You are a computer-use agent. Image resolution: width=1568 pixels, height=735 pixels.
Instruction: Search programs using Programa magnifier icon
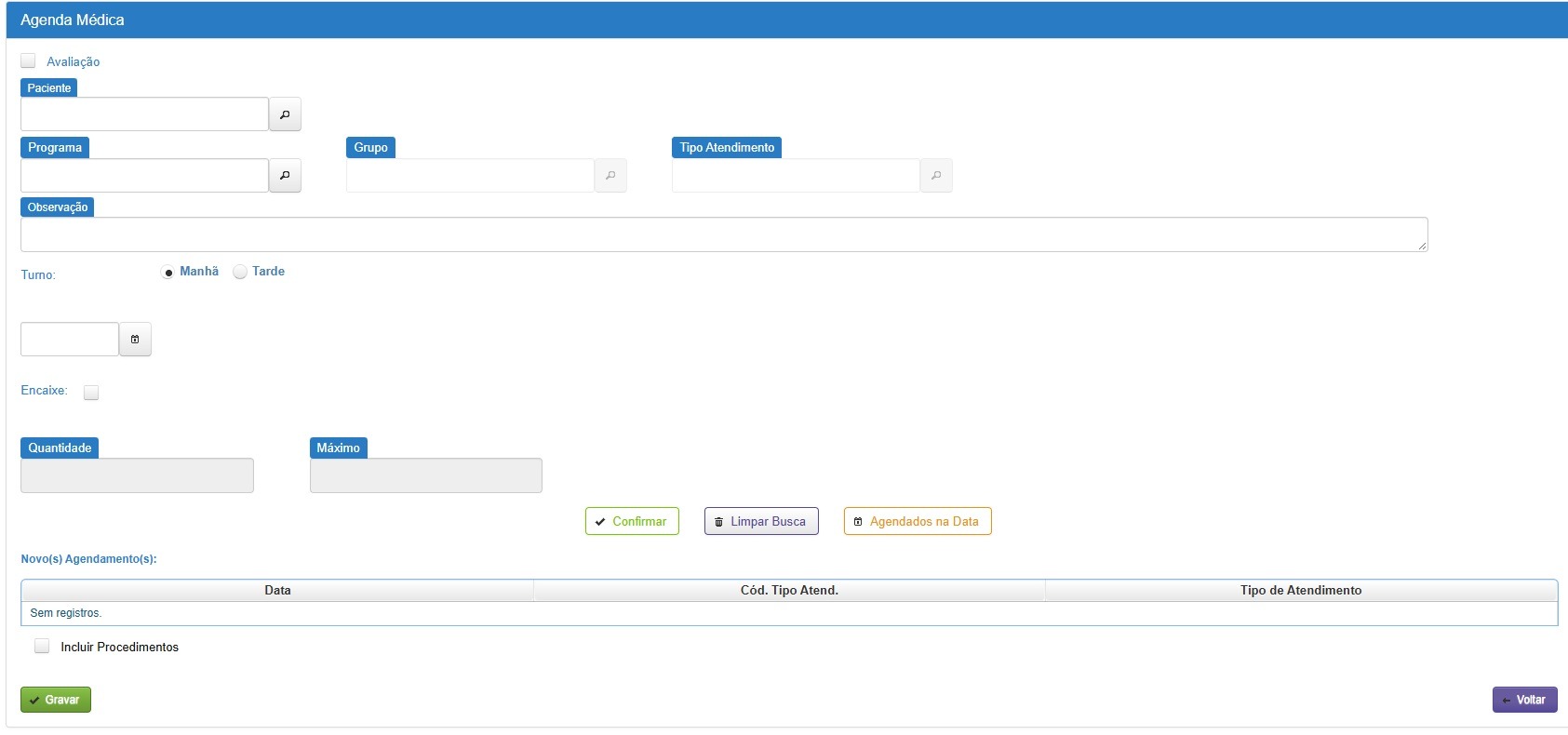point(285,175)
